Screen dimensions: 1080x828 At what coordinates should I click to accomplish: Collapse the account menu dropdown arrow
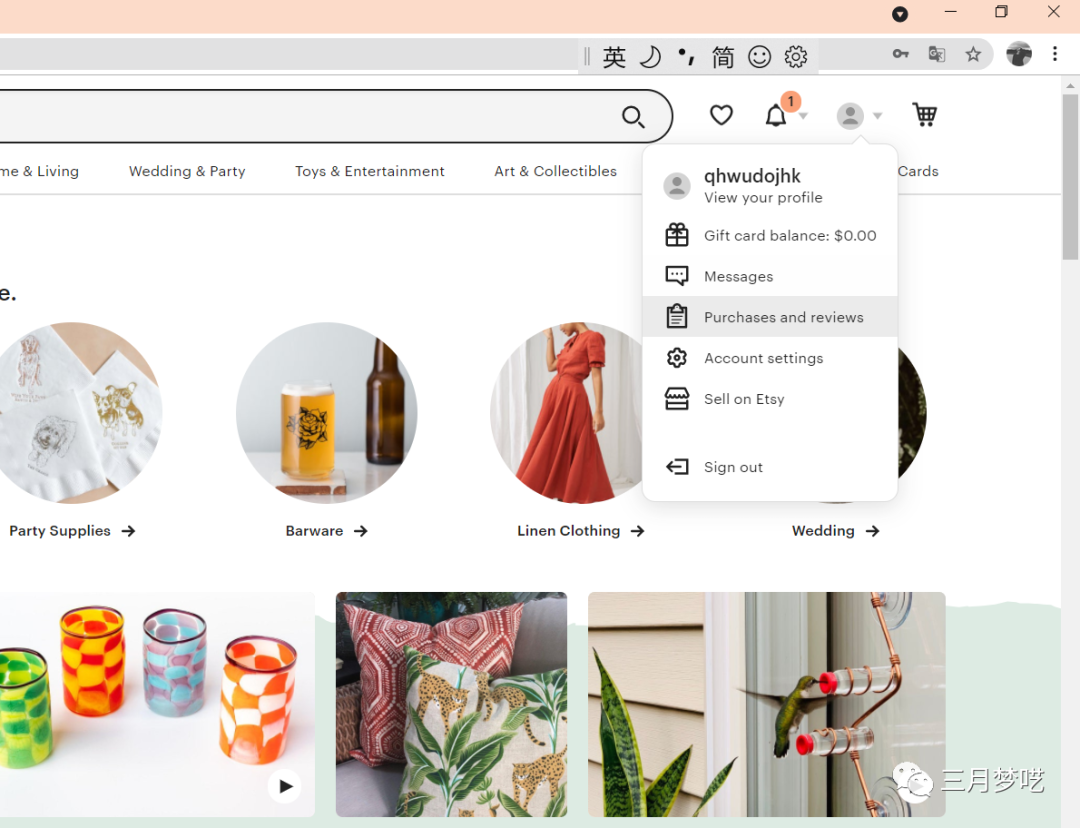click(x=878, y=116)
